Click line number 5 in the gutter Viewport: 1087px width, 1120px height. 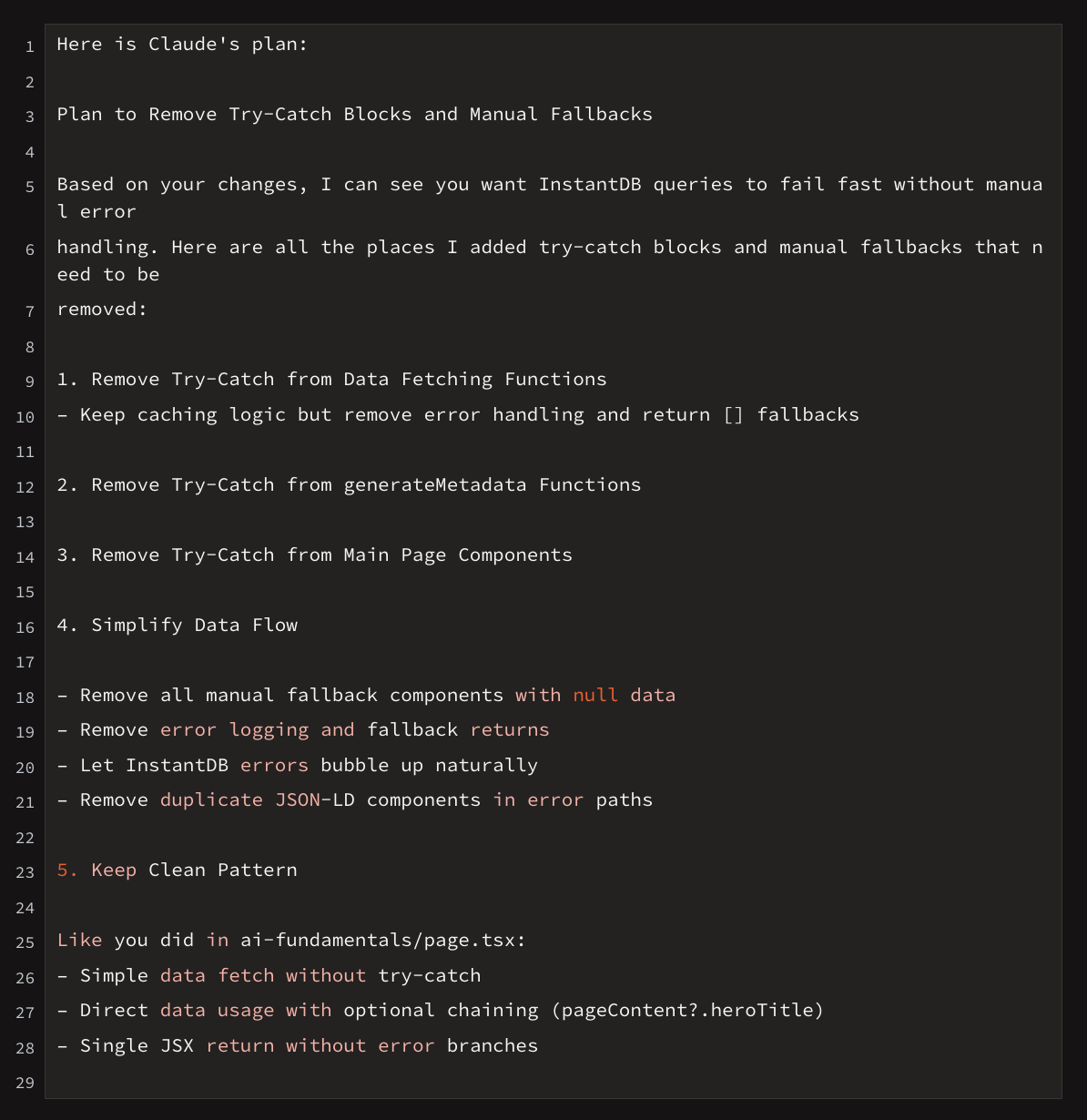30,187
